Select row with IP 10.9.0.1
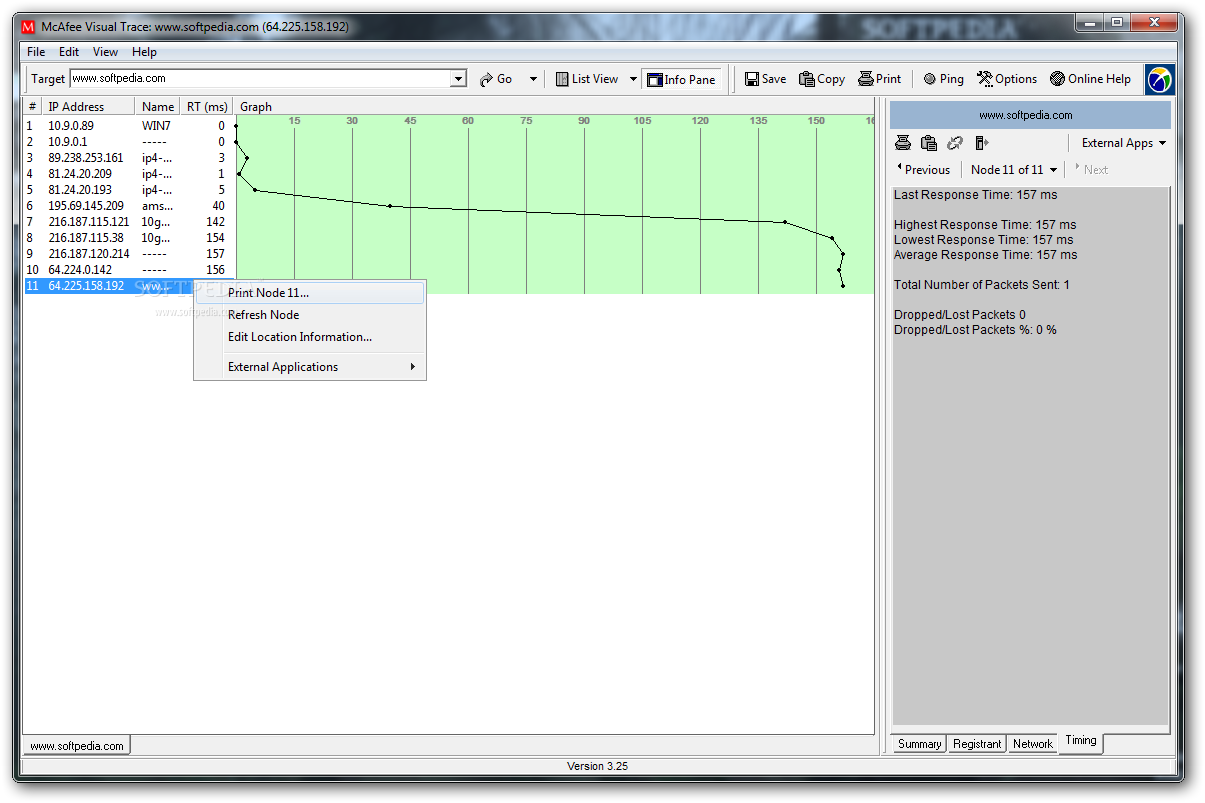The height and width of the screenshot is (803, 1205). 129,142
